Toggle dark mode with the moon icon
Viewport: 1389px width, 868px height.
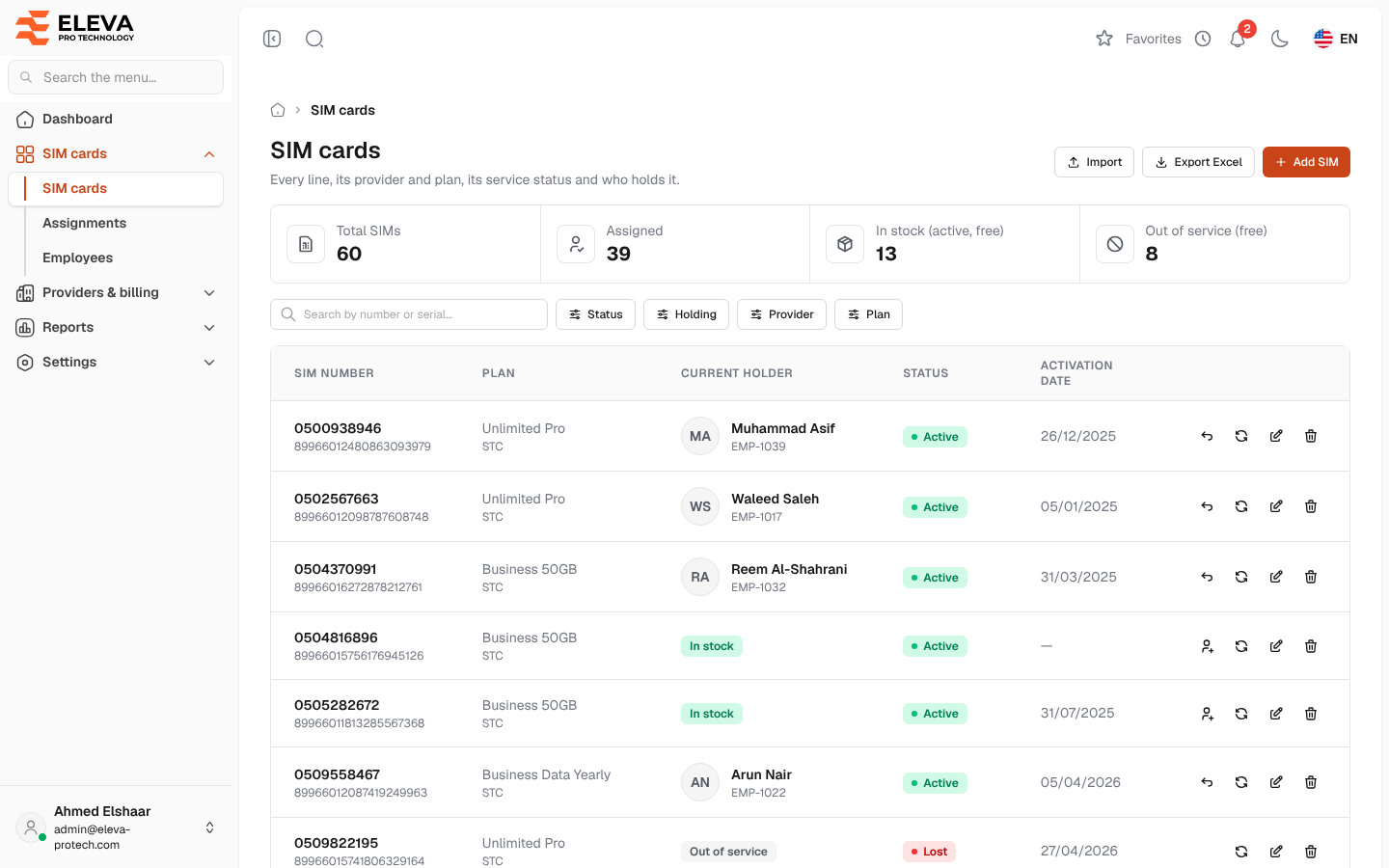point(1280,39)
